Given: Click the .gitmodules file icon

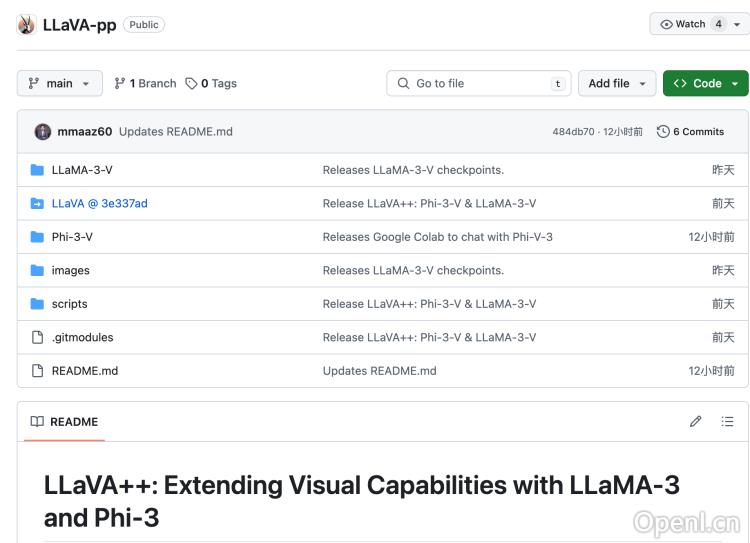Looking at the screenshot, I should click(x=38, y=338).
